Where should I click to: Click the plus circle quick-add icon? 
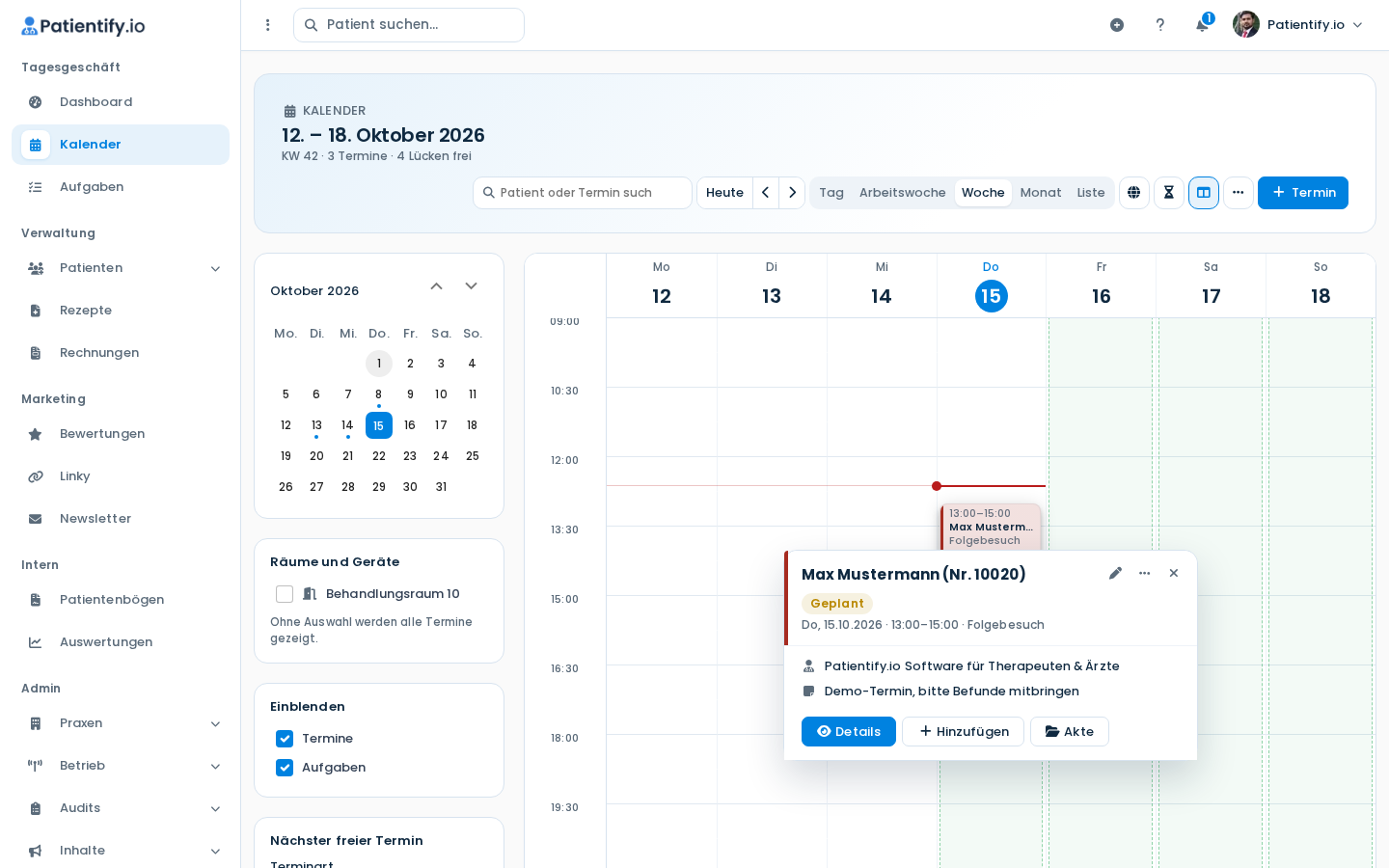pyautogui.click(x=1117, y=25)
